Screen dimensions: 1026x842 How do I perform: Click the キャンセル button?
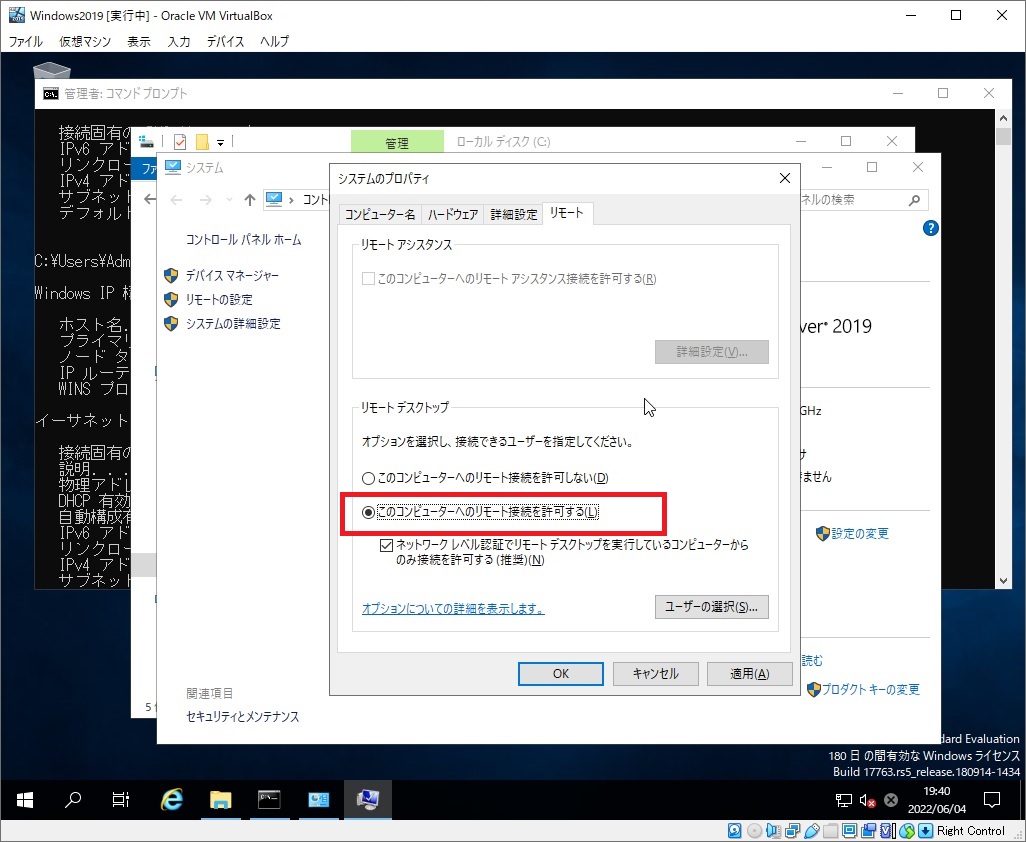coord(656,673)
